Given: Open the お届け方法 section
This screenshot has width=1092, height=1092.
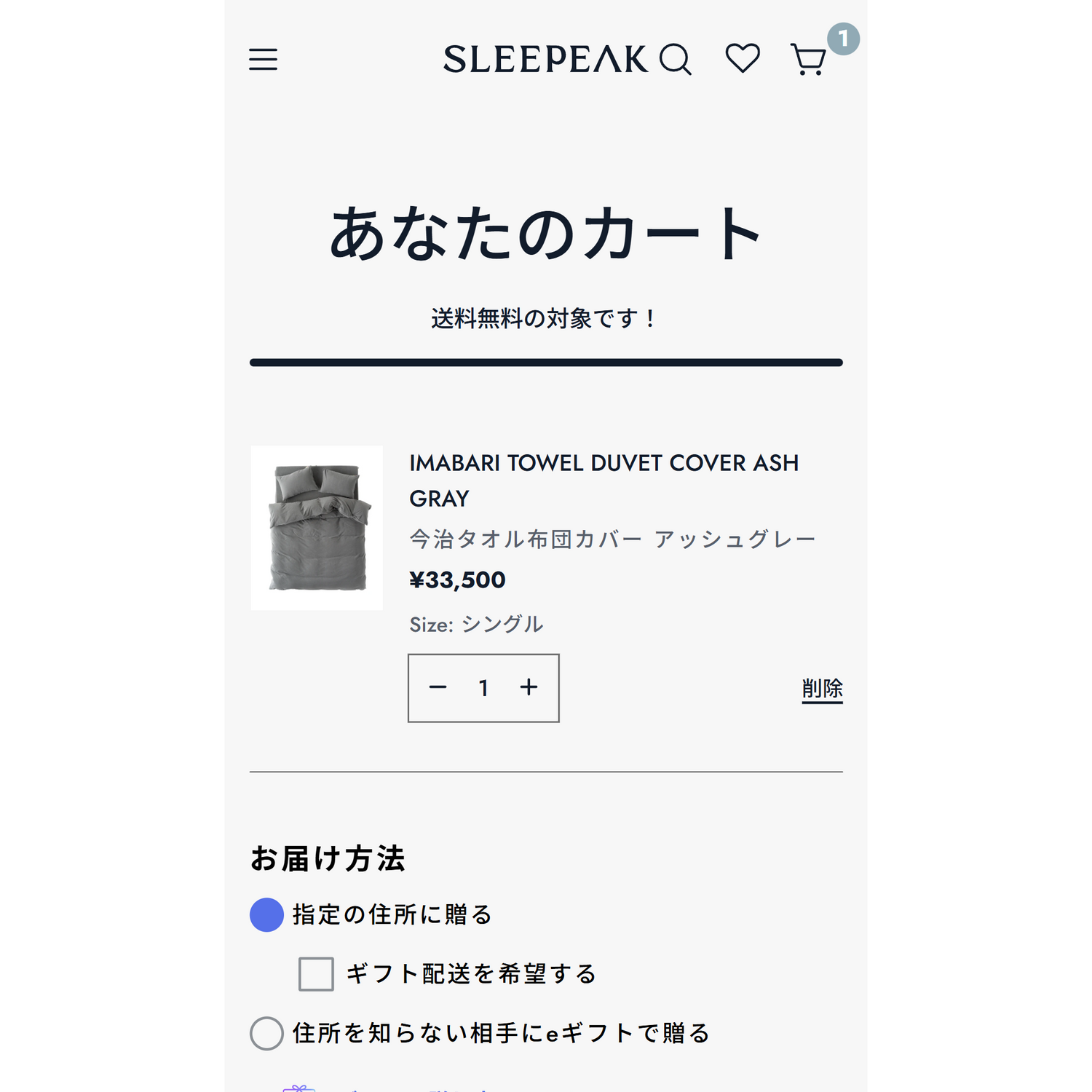Looking at the screenshot, I should pyautogui.click(x=329, y=859).
